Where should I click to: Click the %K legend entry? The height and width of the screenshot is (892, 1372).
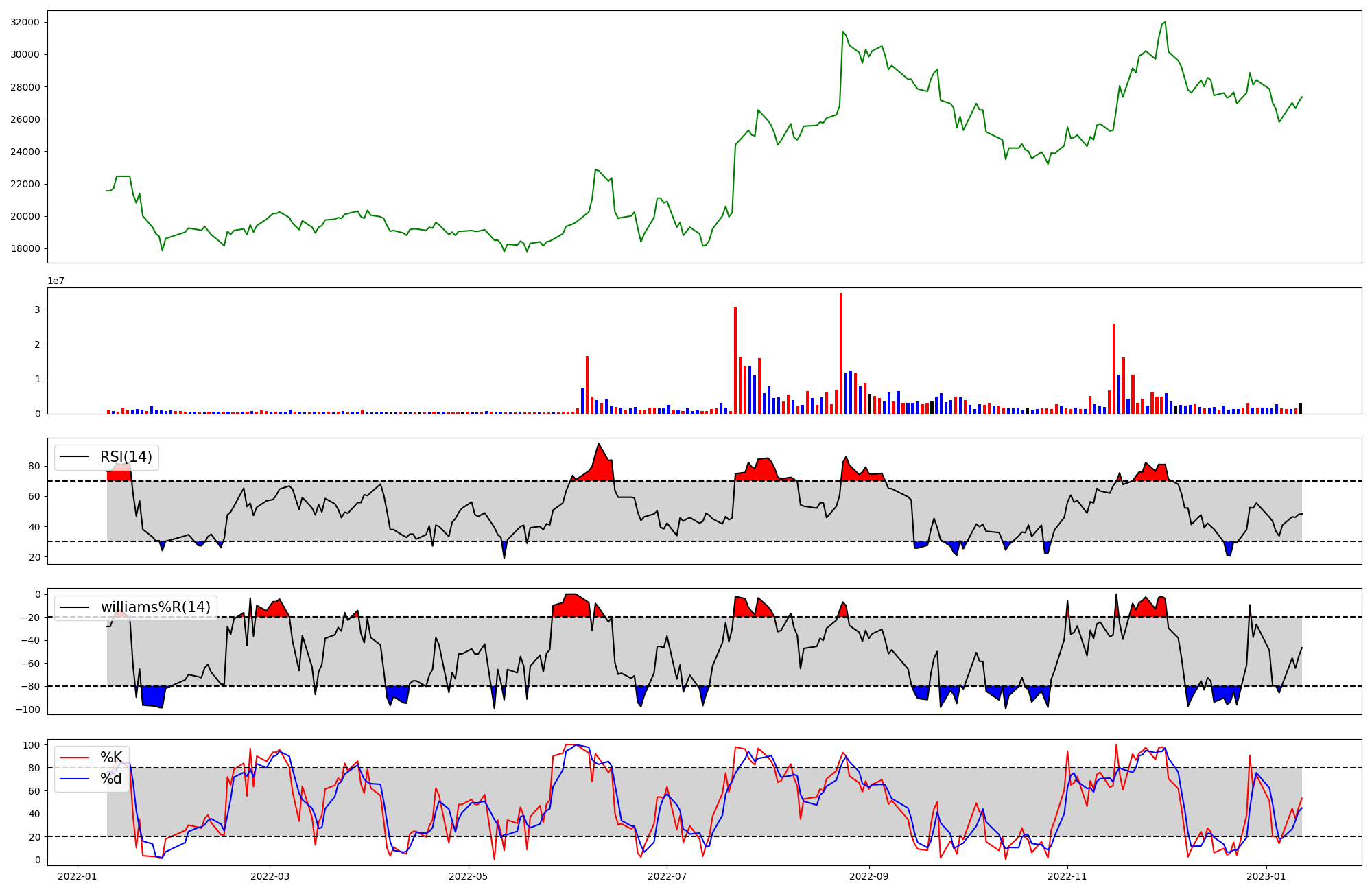110,758
